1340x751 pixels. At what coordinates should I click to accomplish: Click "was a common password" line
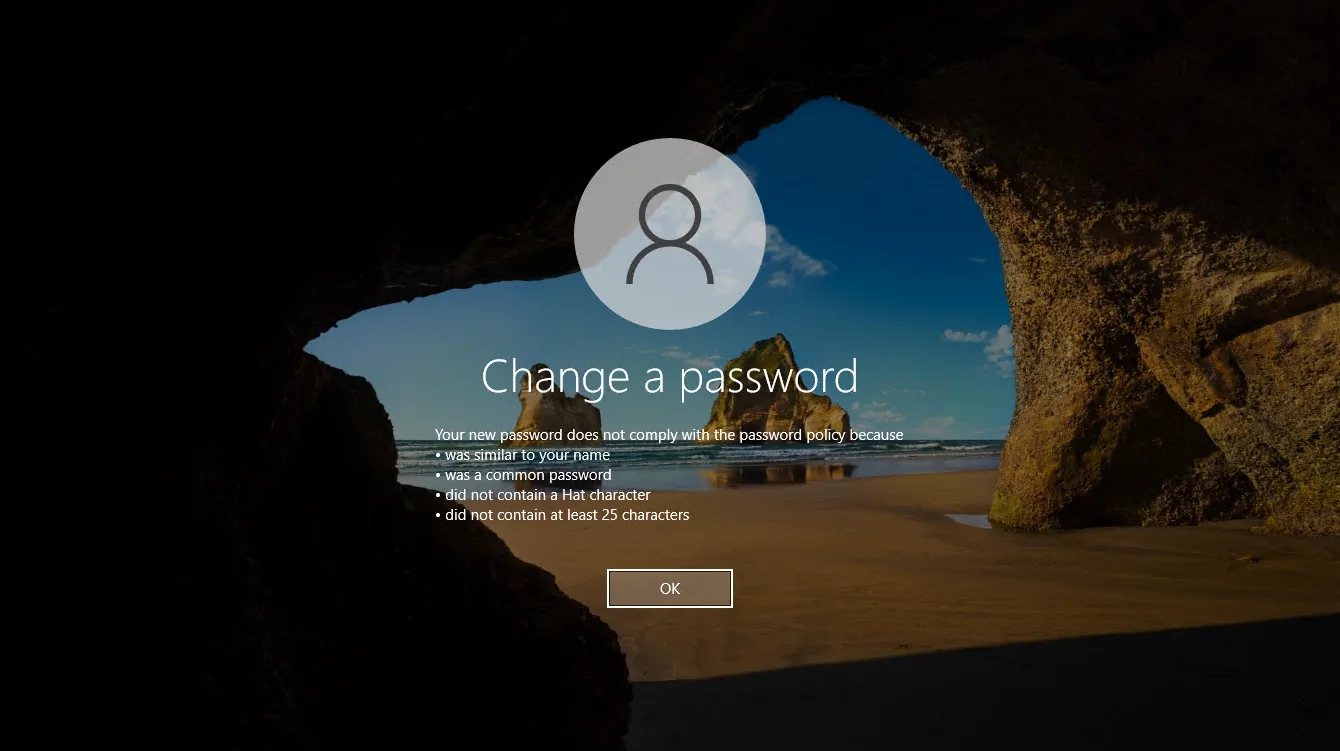[x=523, y=475]
